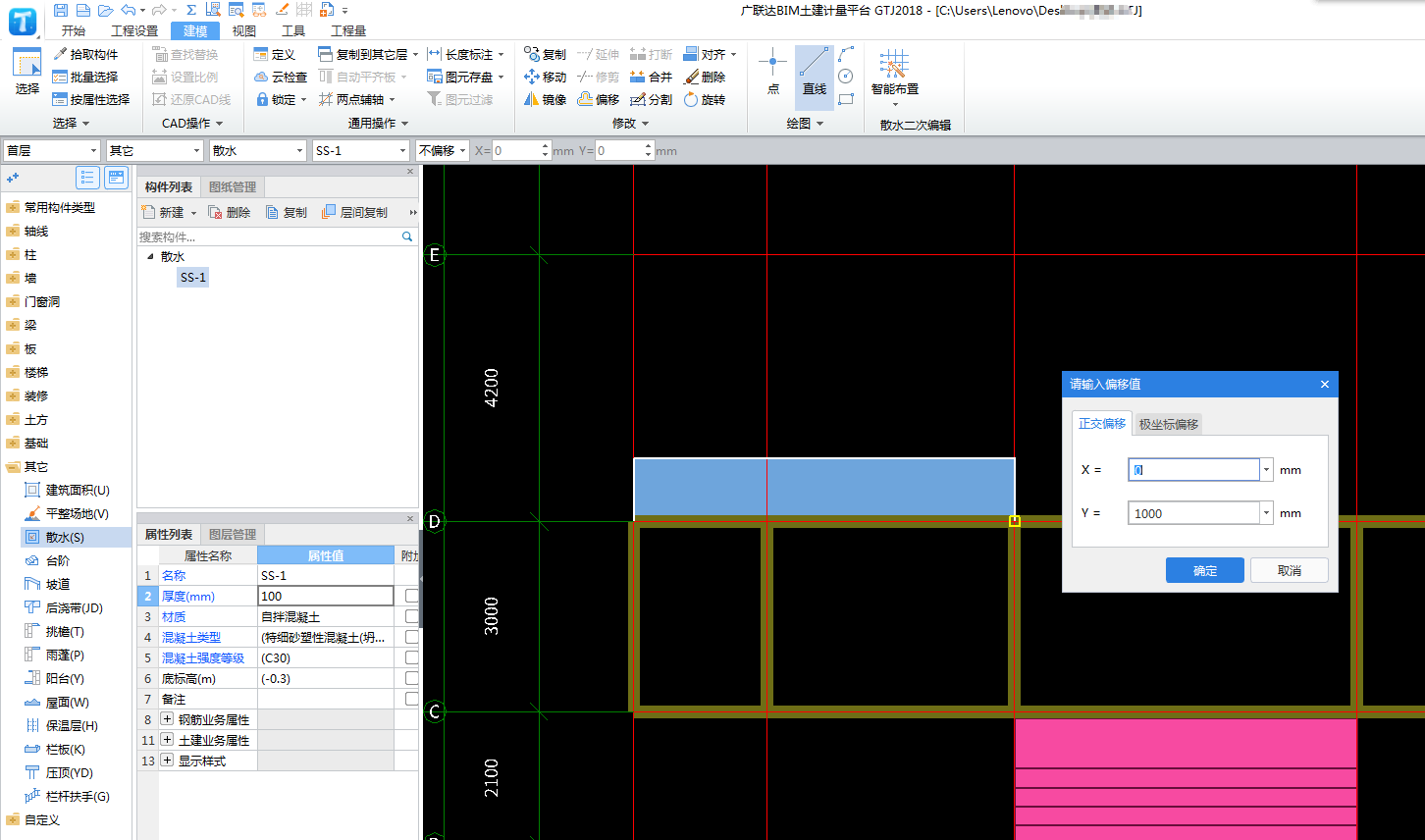Switch to the 图纸管理 tab
1425x840 pixels.
click(233, 186)
